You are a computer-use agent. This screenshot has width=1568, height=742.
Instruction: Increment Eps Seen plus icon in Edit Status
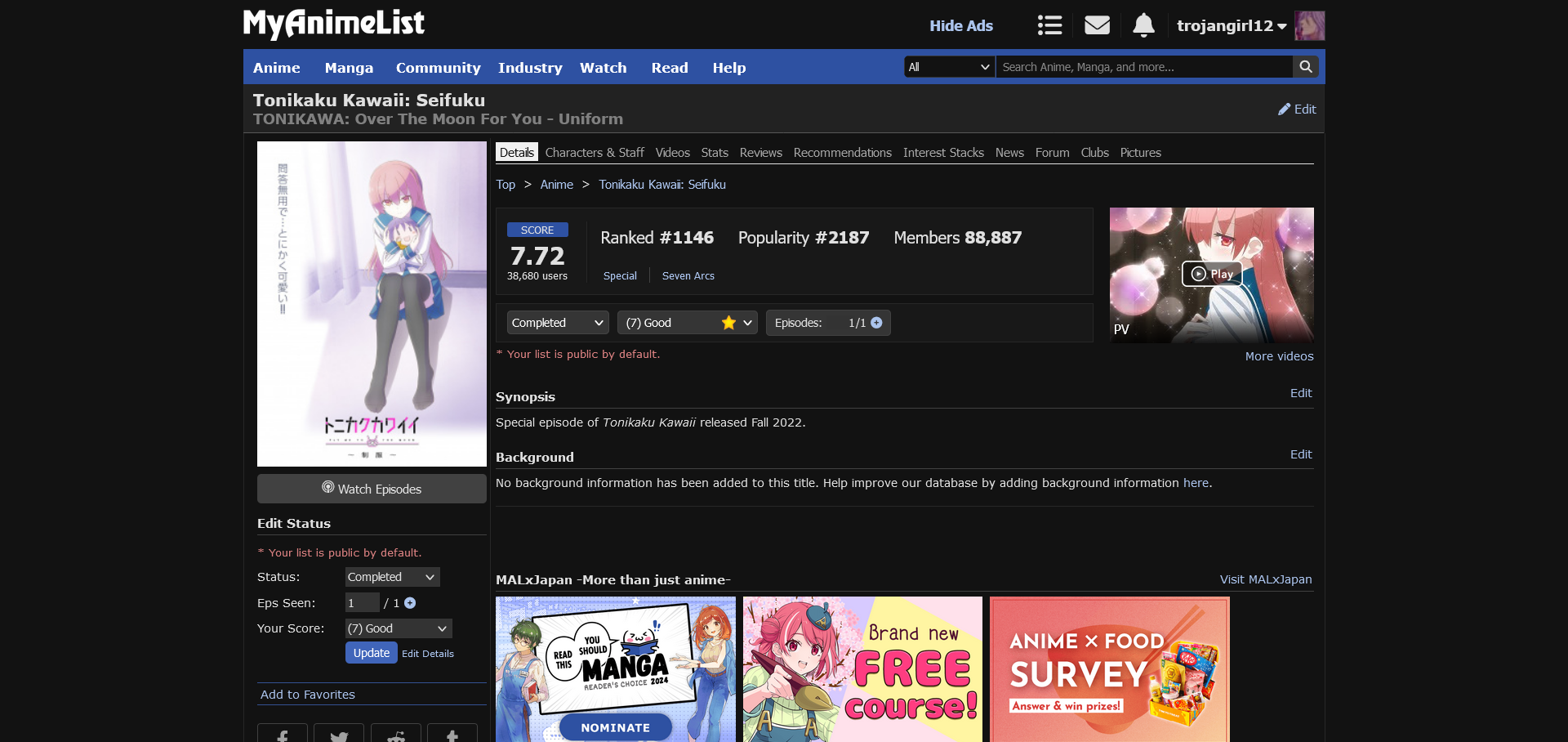(410, 603)
